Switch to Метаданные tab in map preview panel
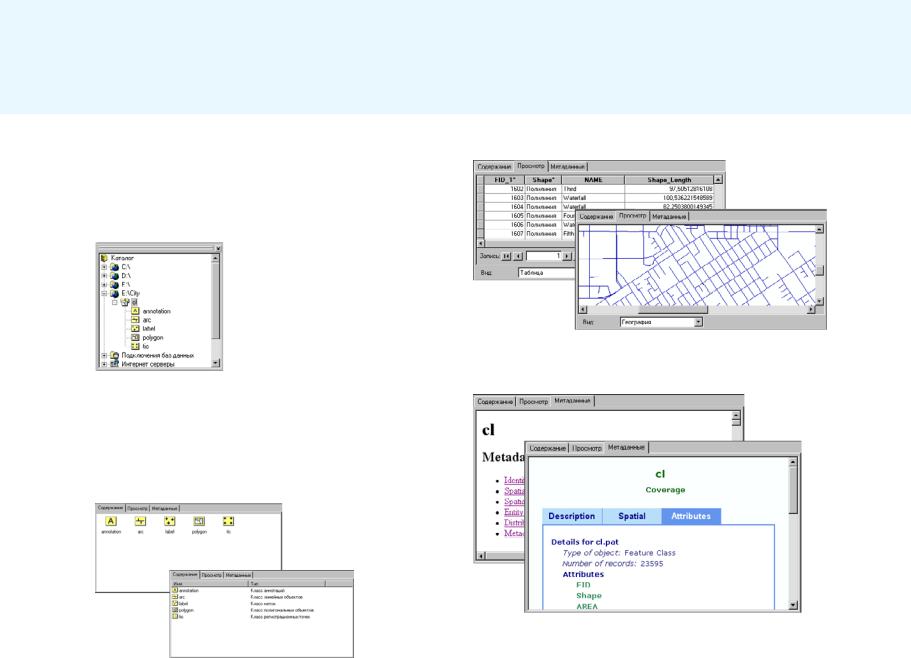911x658 pixels. click(x=669, y=217)
